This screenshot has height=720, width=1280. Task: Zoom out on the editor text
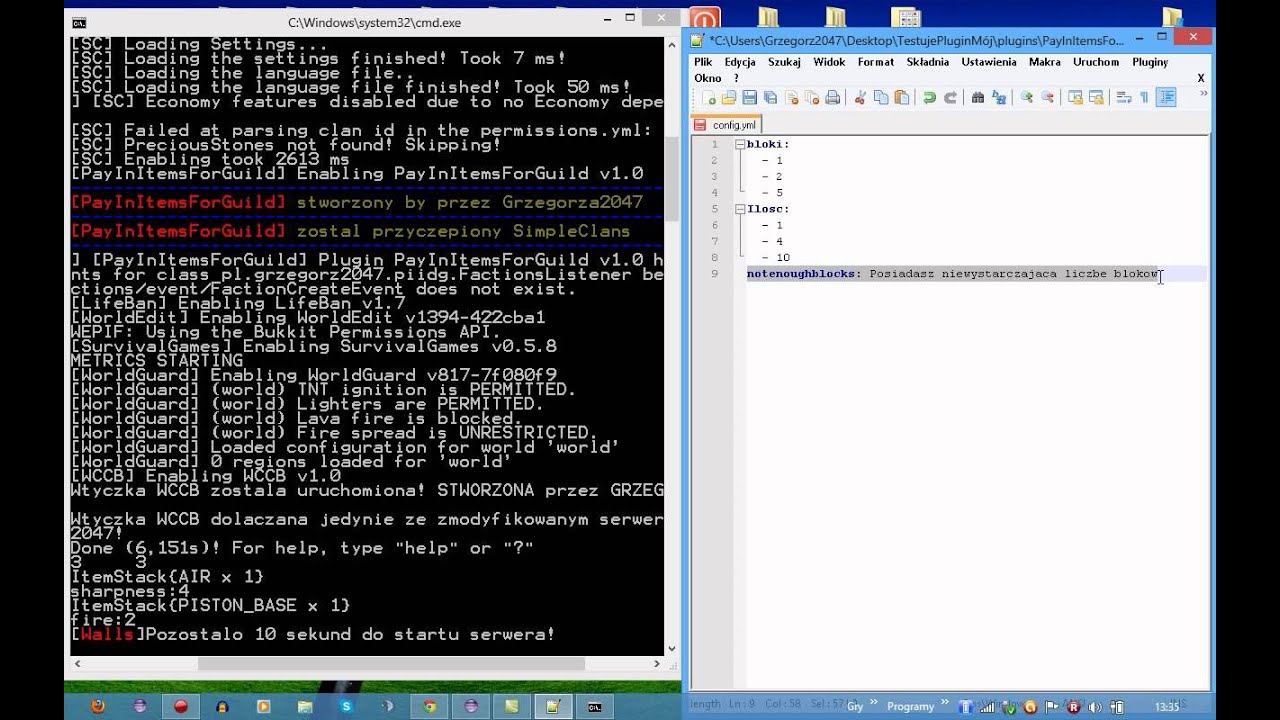pyautogui.click(x=1047, y=97)
